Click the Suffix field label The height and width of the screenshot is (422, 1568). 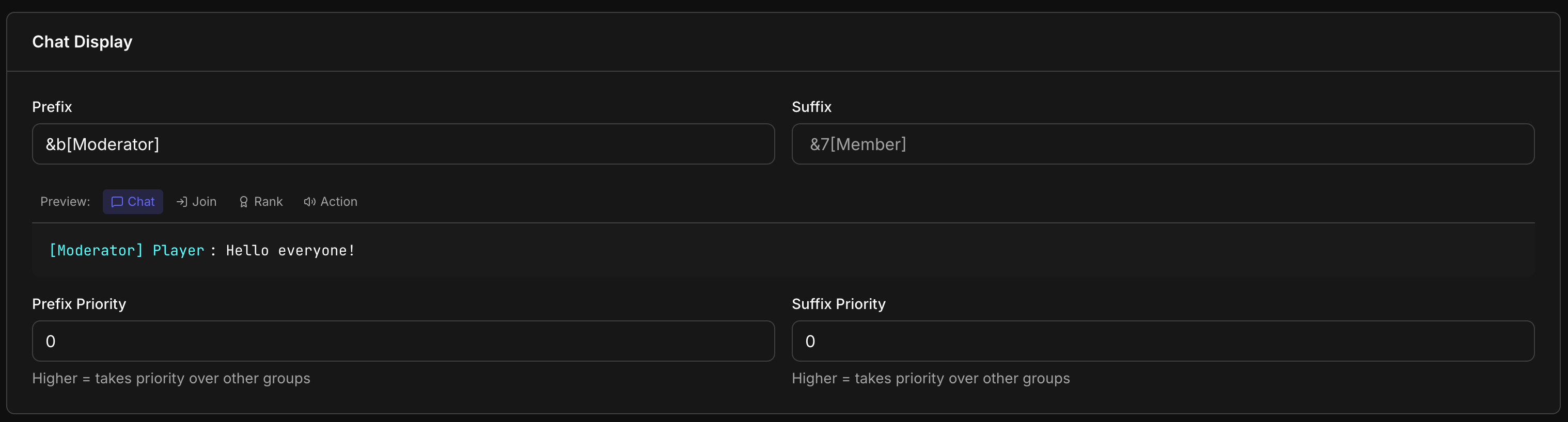811,107
